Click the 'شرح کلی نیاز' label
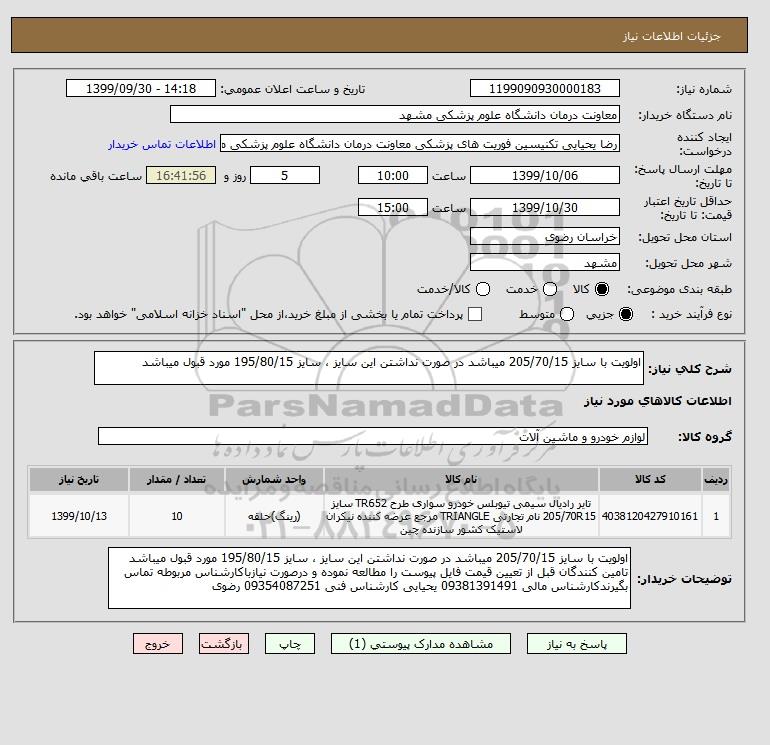The width and height of the screenshot is (770, 745). point(690,369)
